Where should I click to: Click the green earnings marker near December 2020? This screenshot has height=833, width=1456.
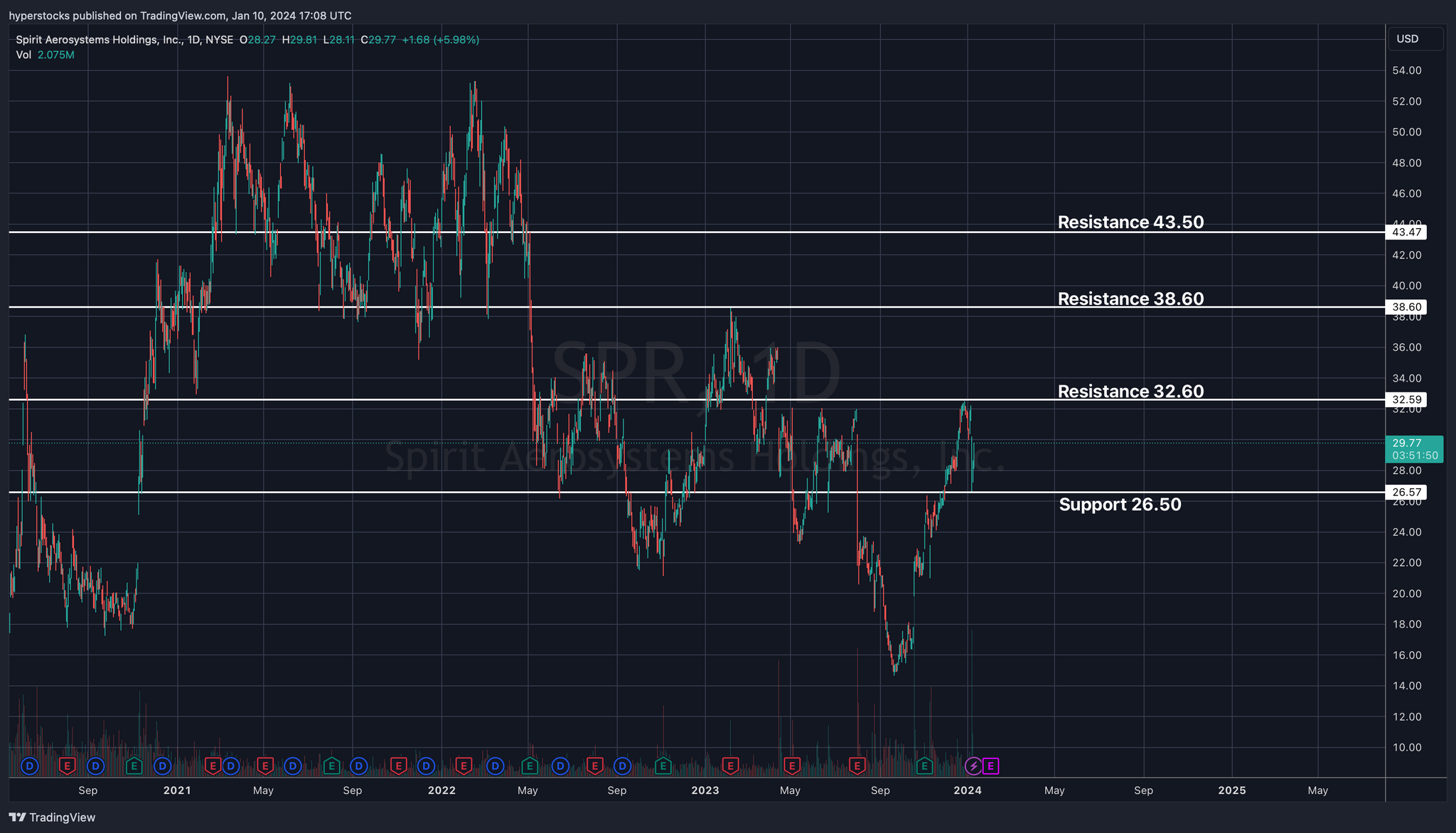click(134, 766)
